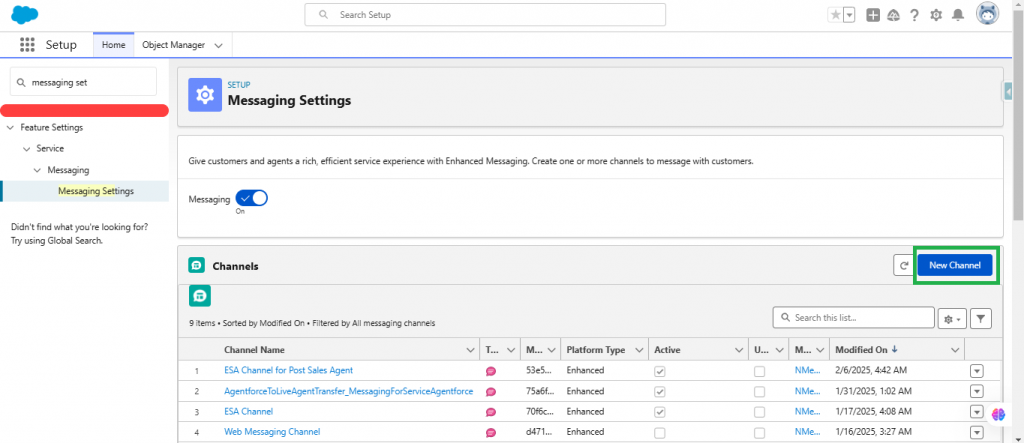Open row actions for ESA Channel for Post Sales Agent
The height and width of the screenshot is (443, 1024).
[x=976, y=370]
